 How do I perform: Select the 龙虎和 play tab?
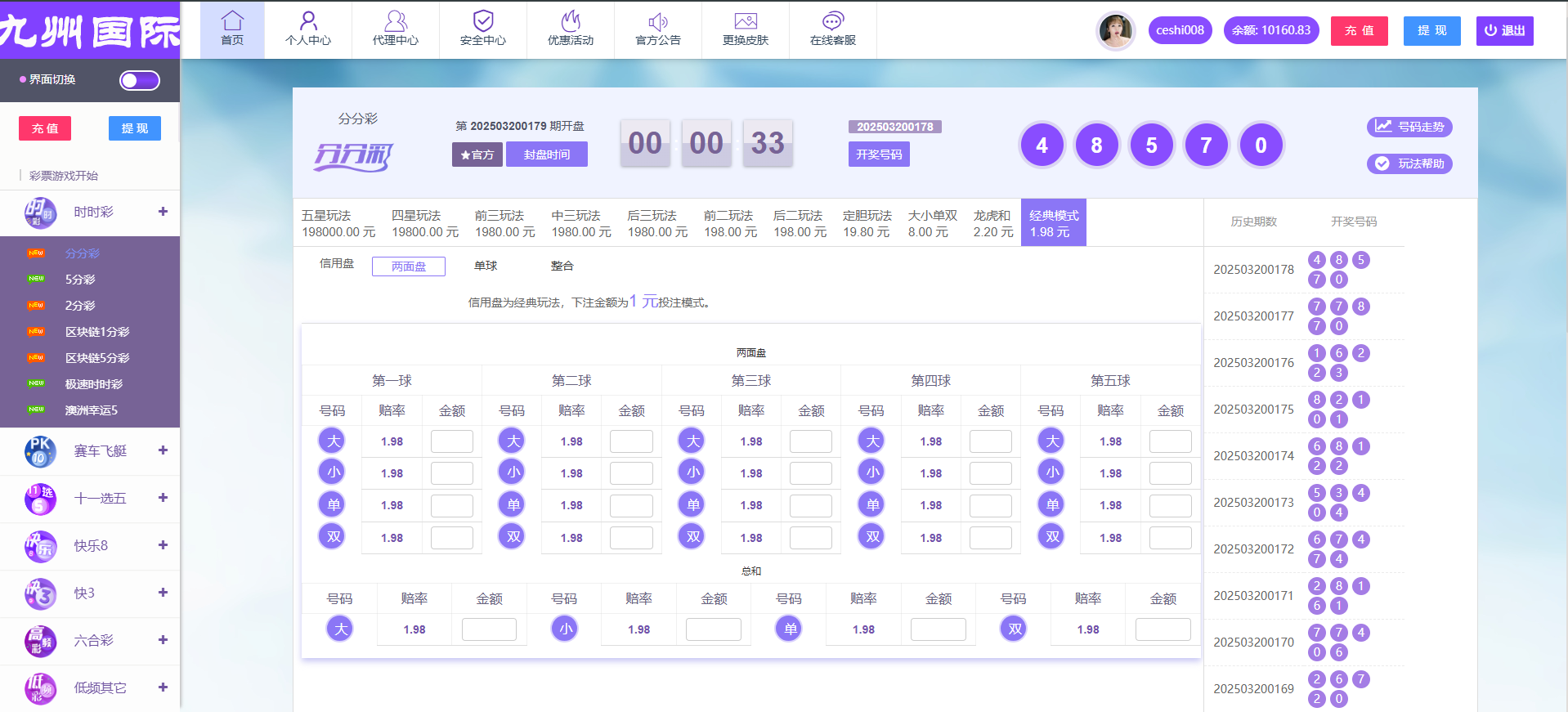(x=992, y=223)
